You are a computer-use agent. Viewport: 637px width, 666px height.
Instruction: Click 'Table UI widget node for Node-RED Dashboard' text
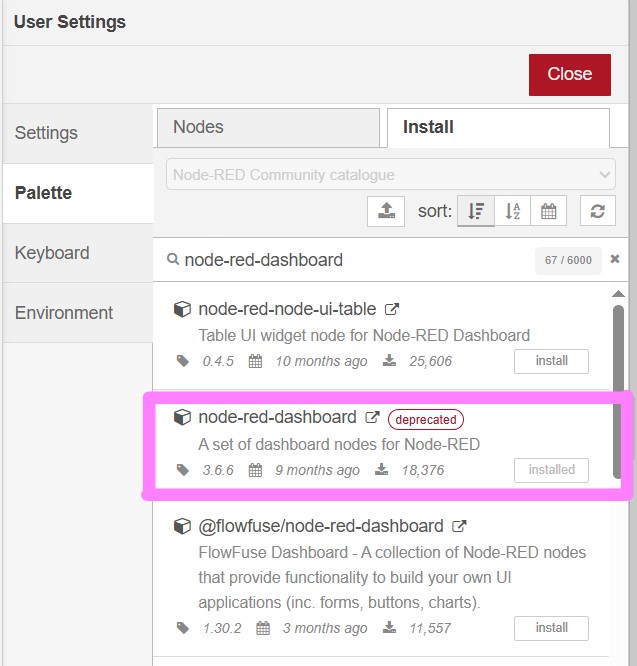tap(364, 336)
